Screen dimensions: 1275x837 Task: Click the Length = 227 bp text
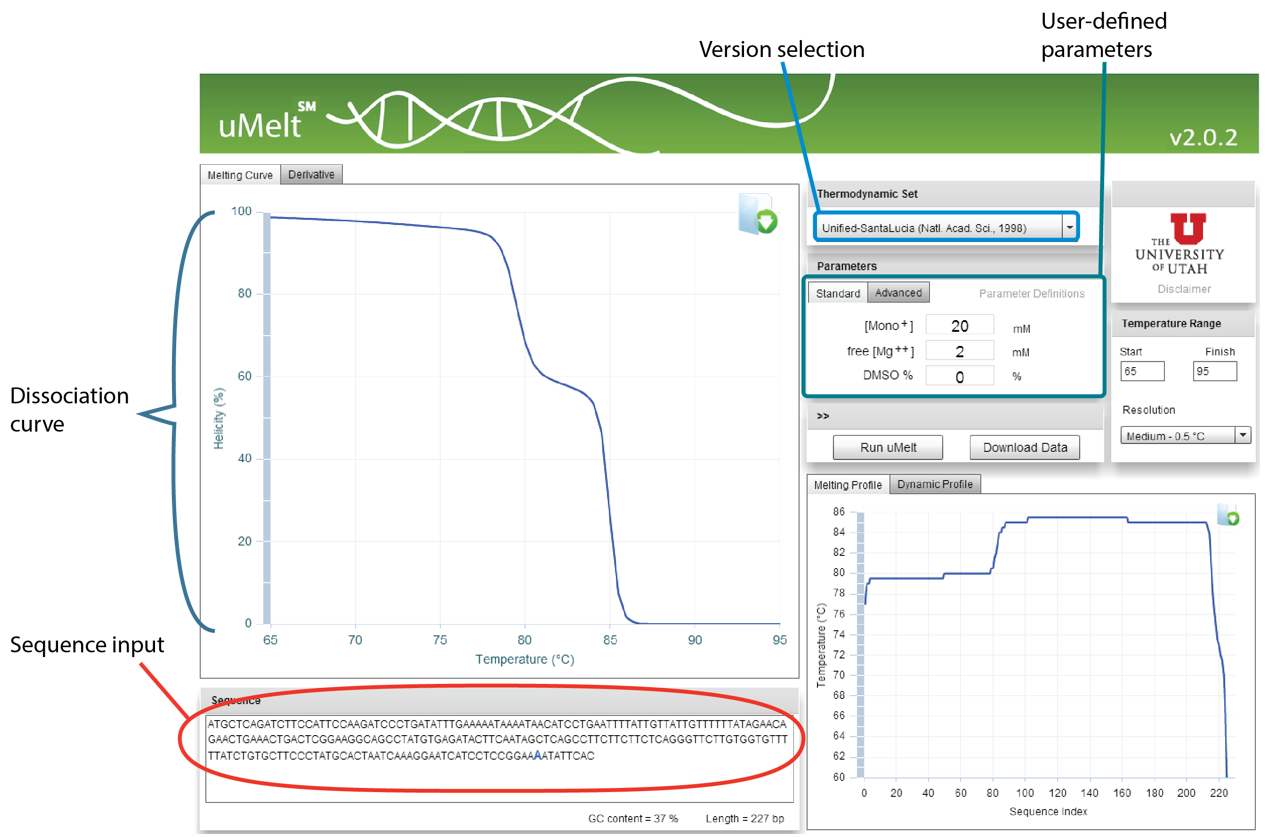(x=745, y=819)
